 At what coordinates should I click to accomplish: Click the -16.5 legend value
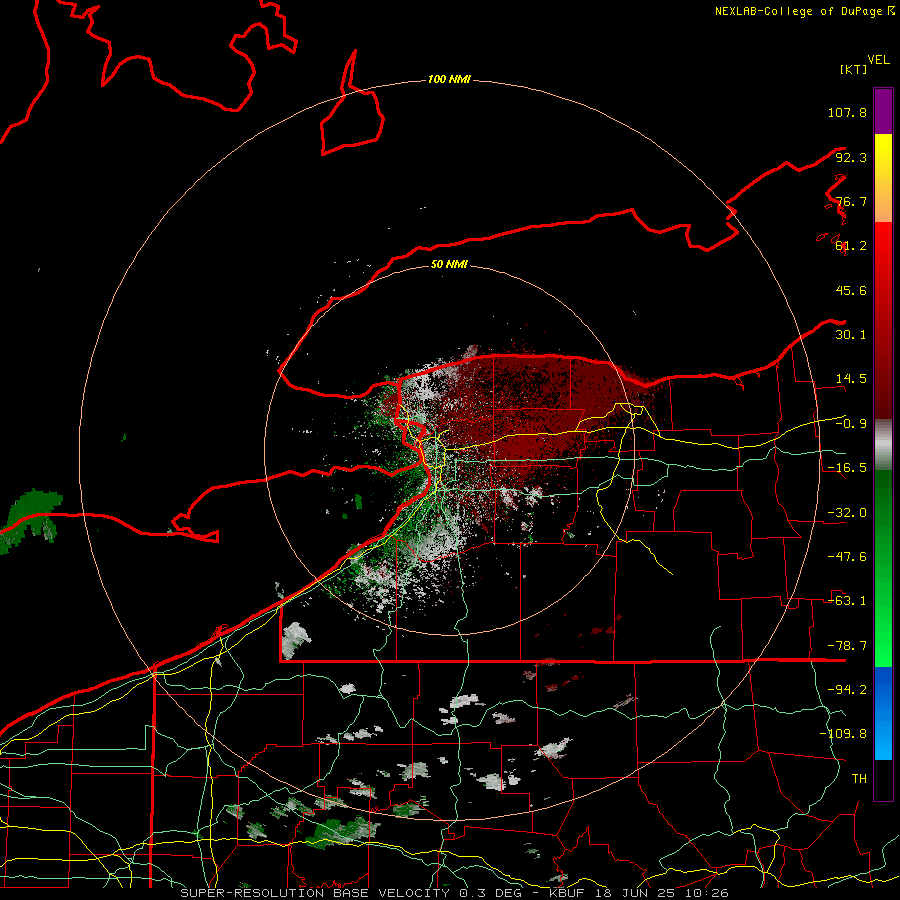pyautogui.click(x=847, y=468)
